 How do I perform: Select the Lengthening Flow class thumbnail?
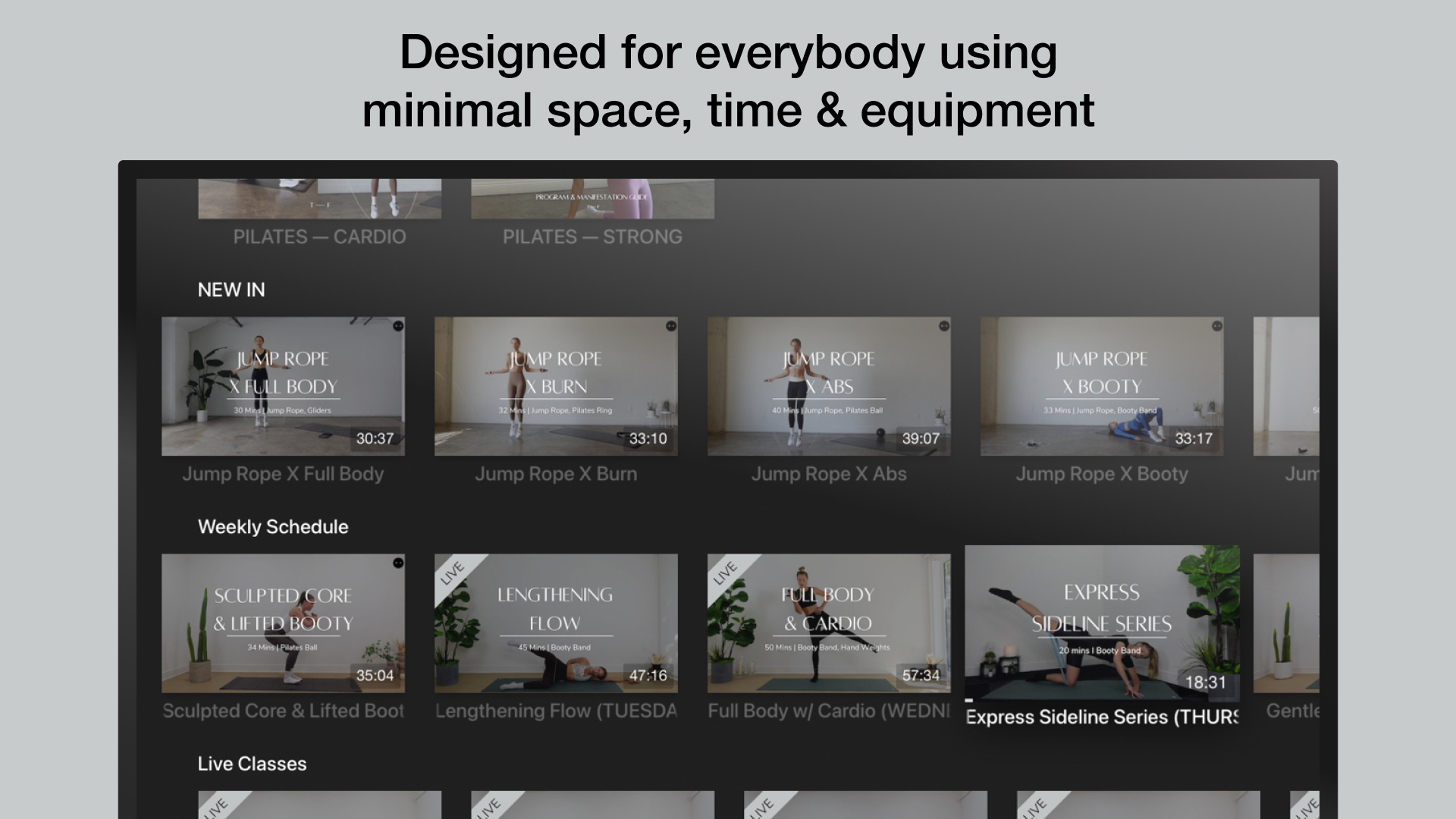coord(556,623)
